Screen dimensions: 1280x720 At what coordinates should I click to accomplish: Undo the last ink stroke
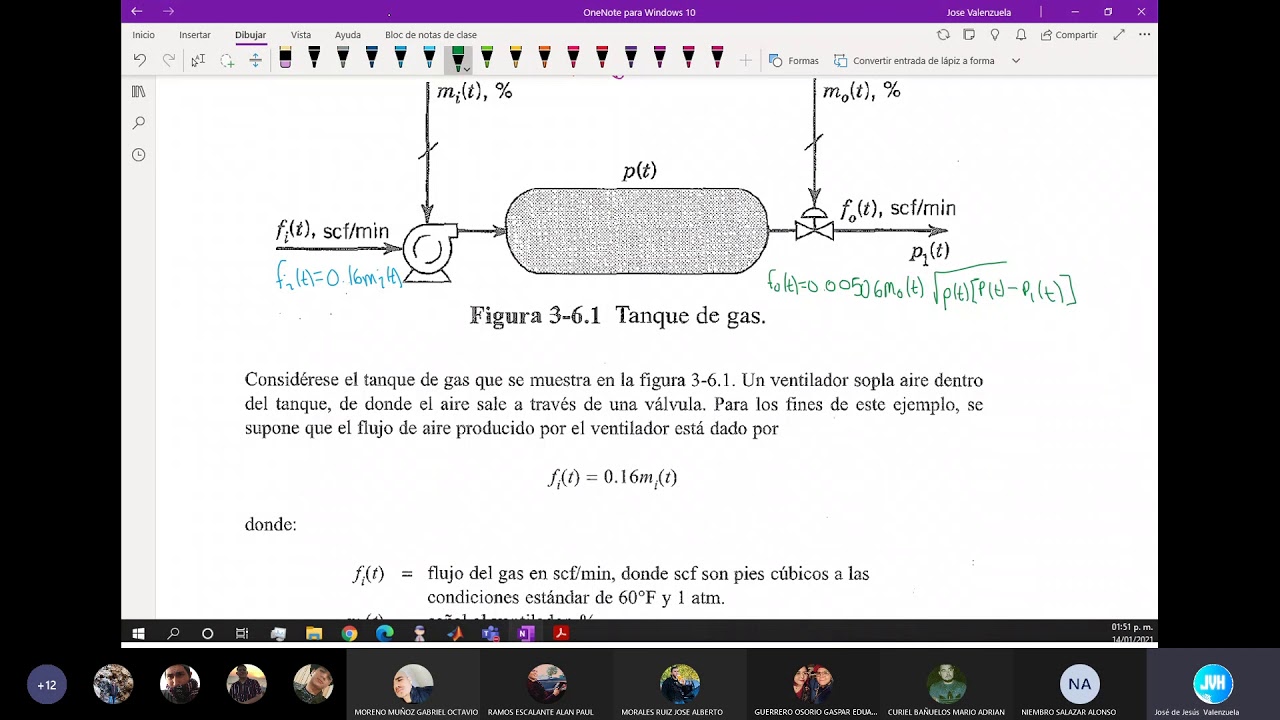[140, 60]
